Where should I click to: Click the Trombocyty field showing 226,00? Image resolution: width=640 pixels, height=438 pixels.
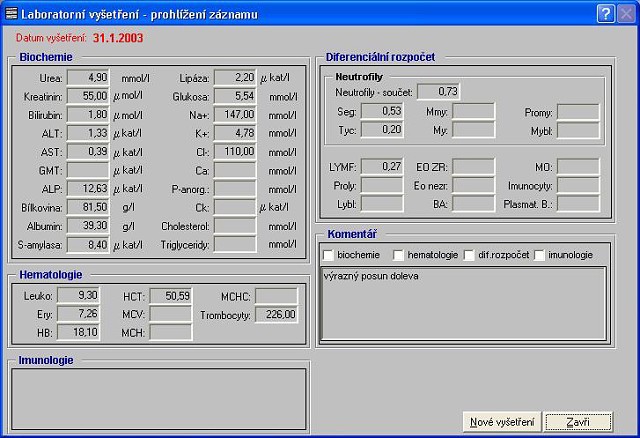tap(276, 315)
